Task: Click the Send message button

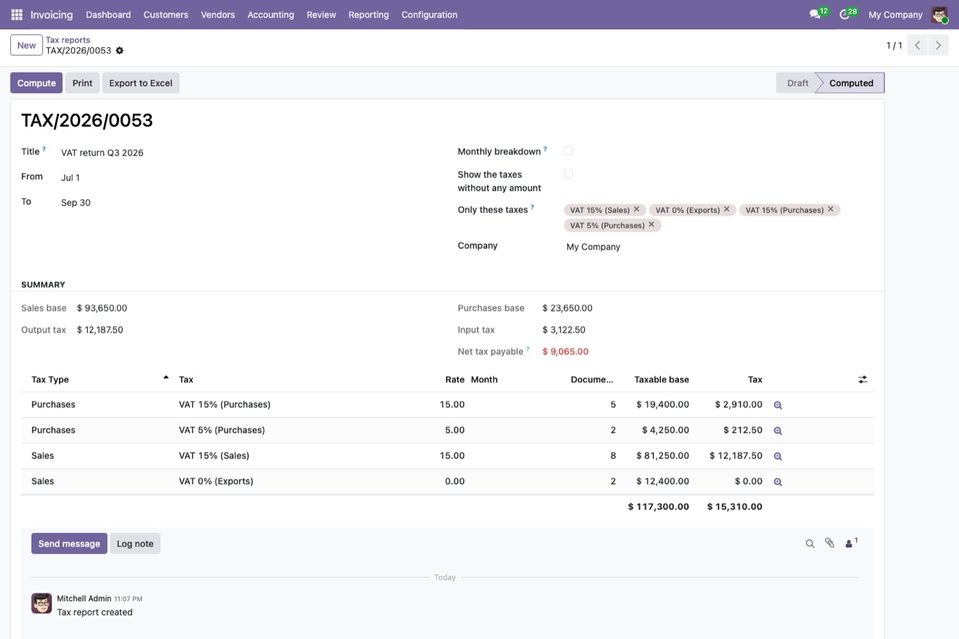Action: 69,544
